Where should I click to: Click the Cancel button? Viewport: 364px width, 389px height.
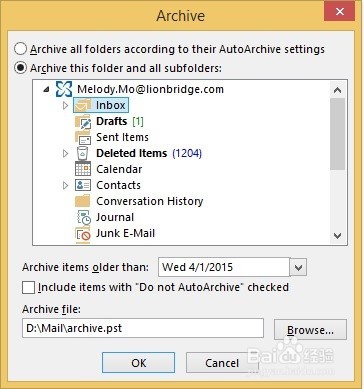(x=222, y=363)
